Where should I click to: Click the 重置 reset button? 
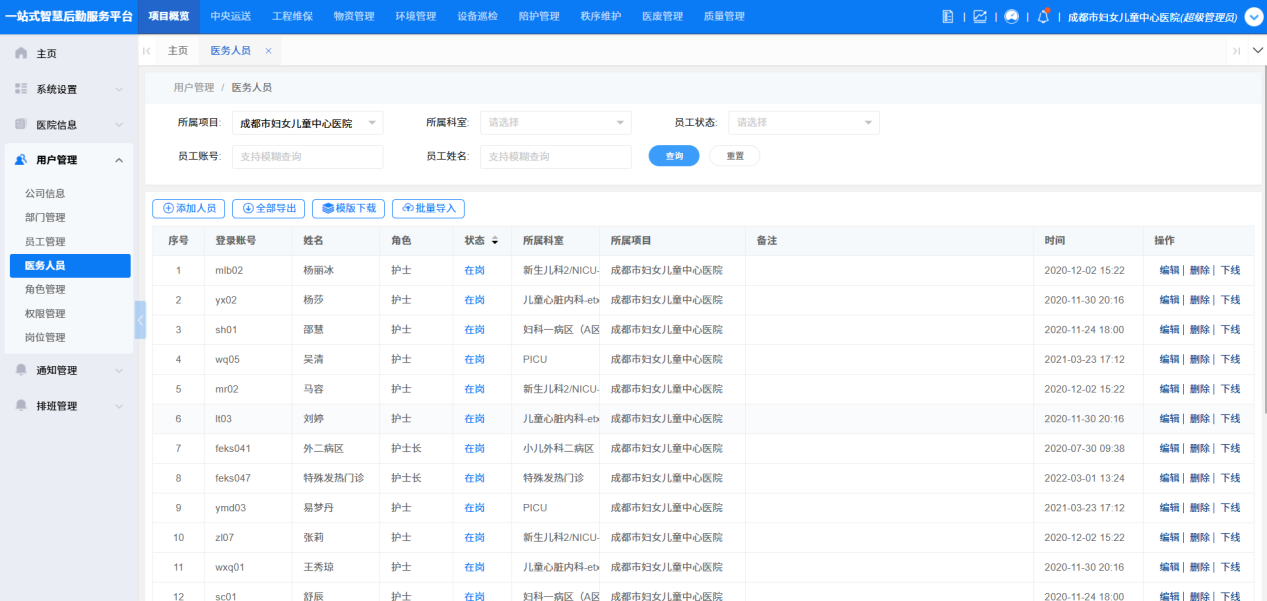pyautogui.click(x=735, y=156)
